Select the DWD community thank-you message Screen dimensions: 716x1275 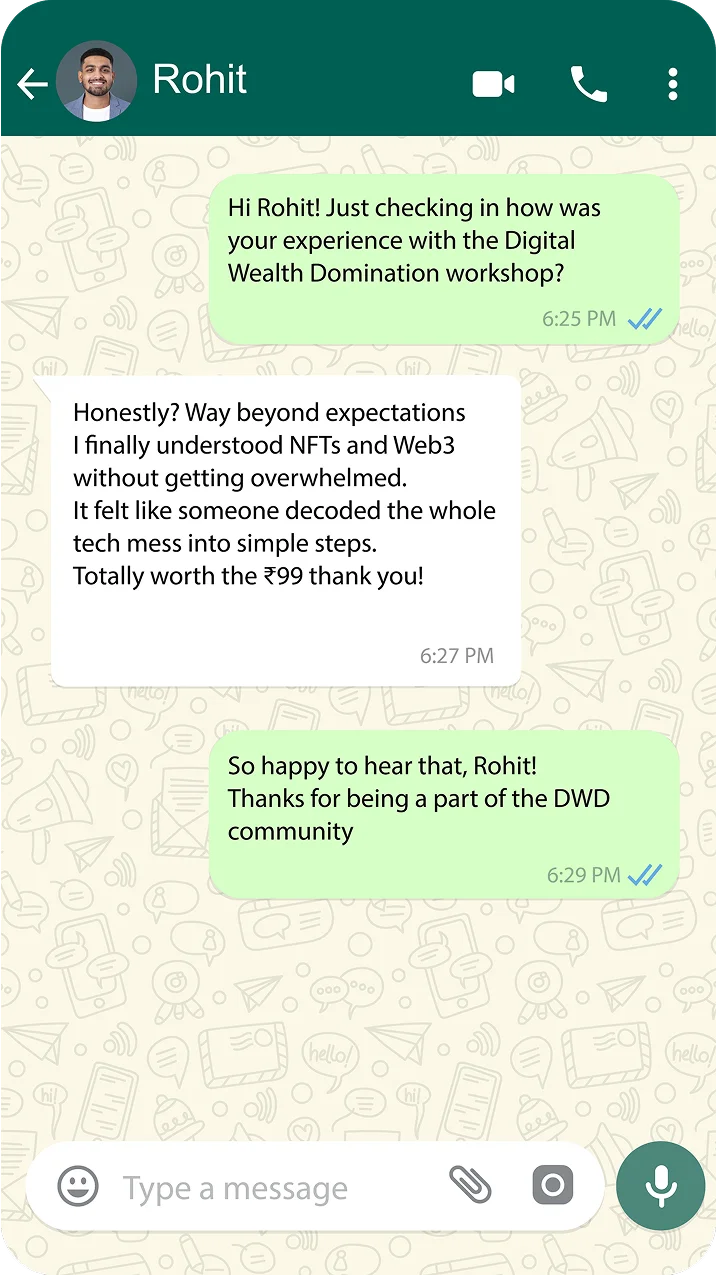[444, 814]
